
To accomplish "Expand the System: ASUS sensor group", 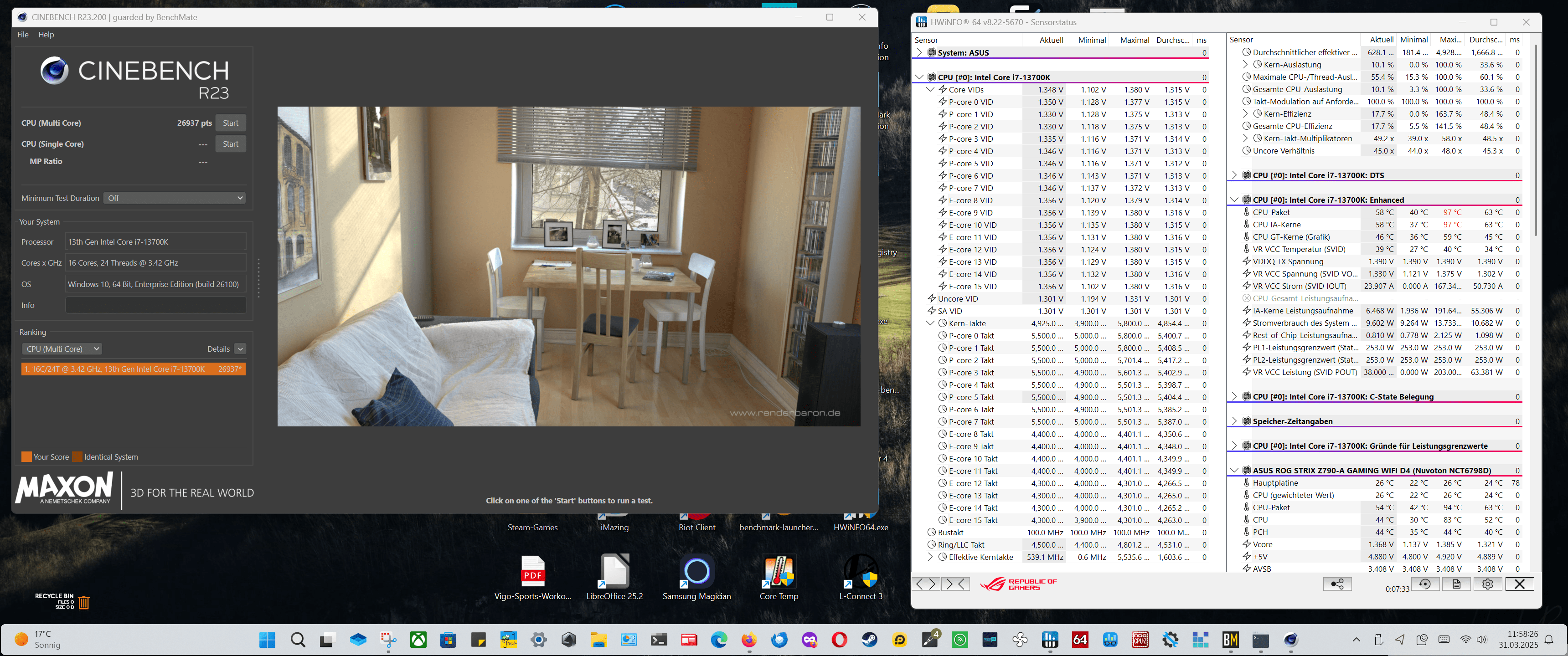I will (x=919, y=53).
